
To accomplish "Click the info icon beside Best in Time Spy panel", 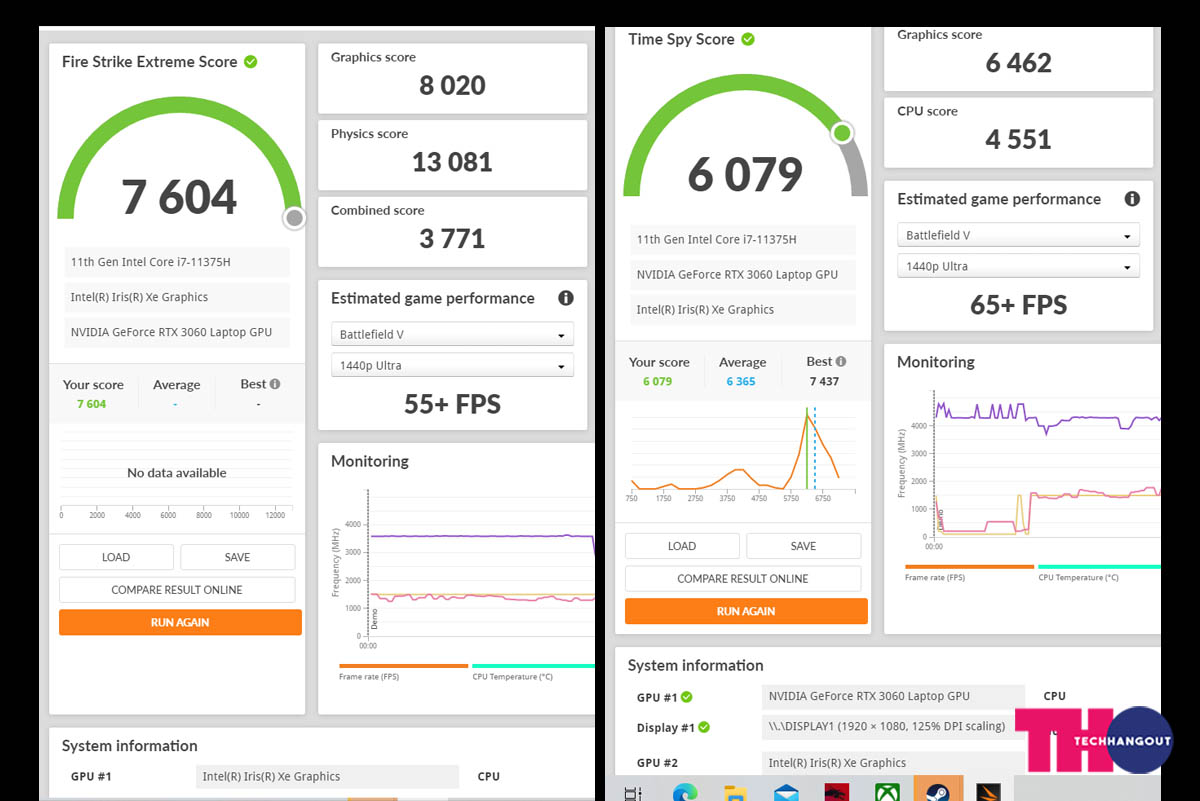I will (841, 362).
